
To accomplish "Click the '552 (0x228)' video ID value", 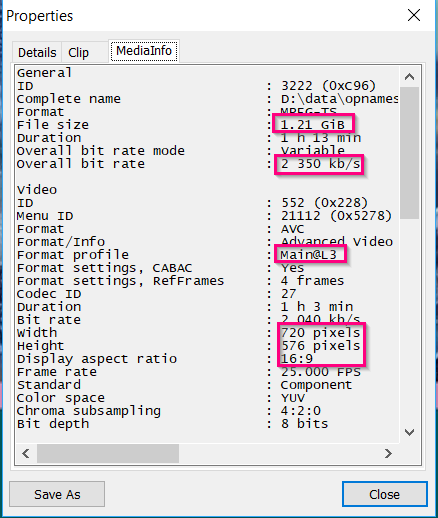I will (x=324, y=203).
